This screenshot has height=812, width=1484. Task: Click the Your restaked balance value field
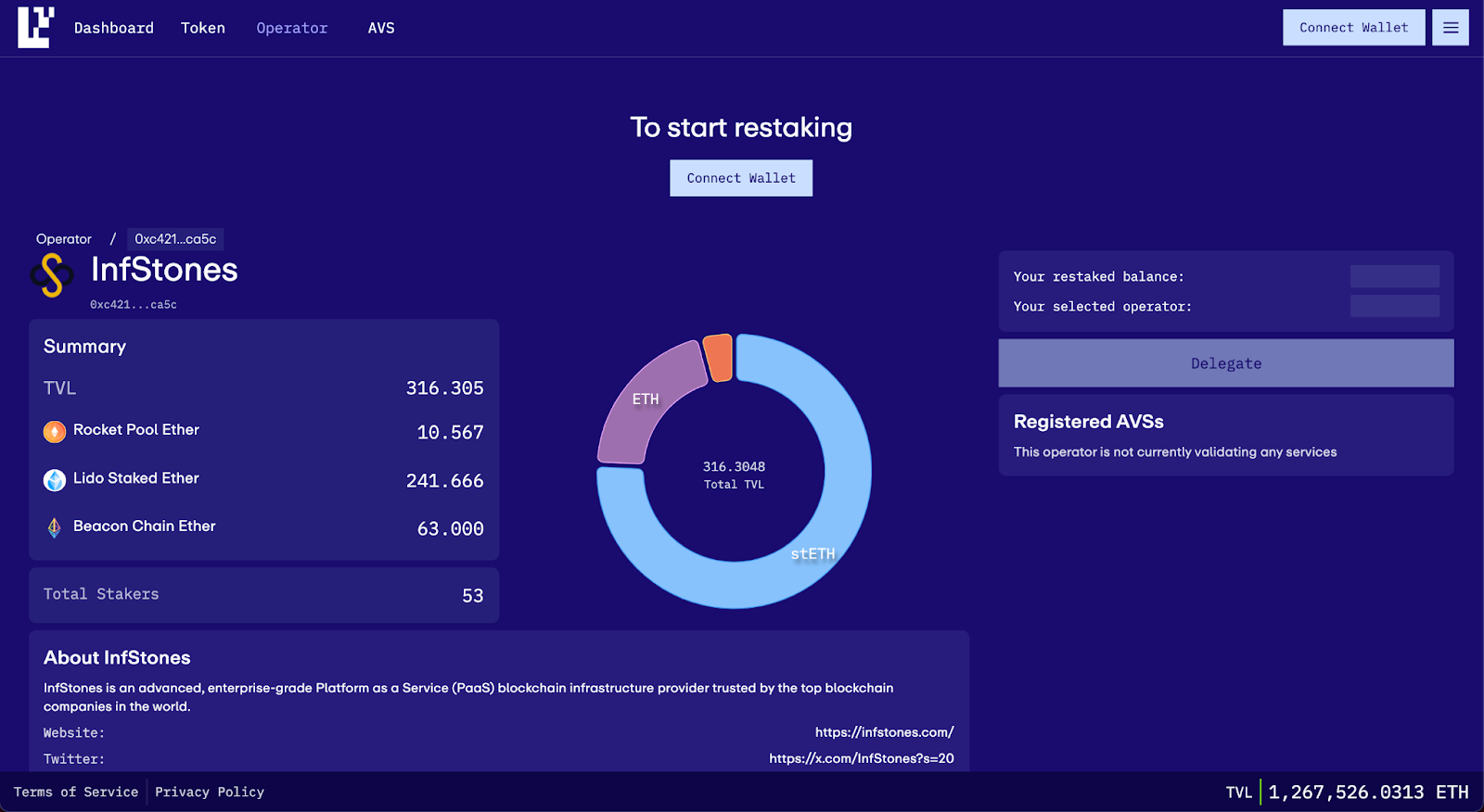point(1395,276)
